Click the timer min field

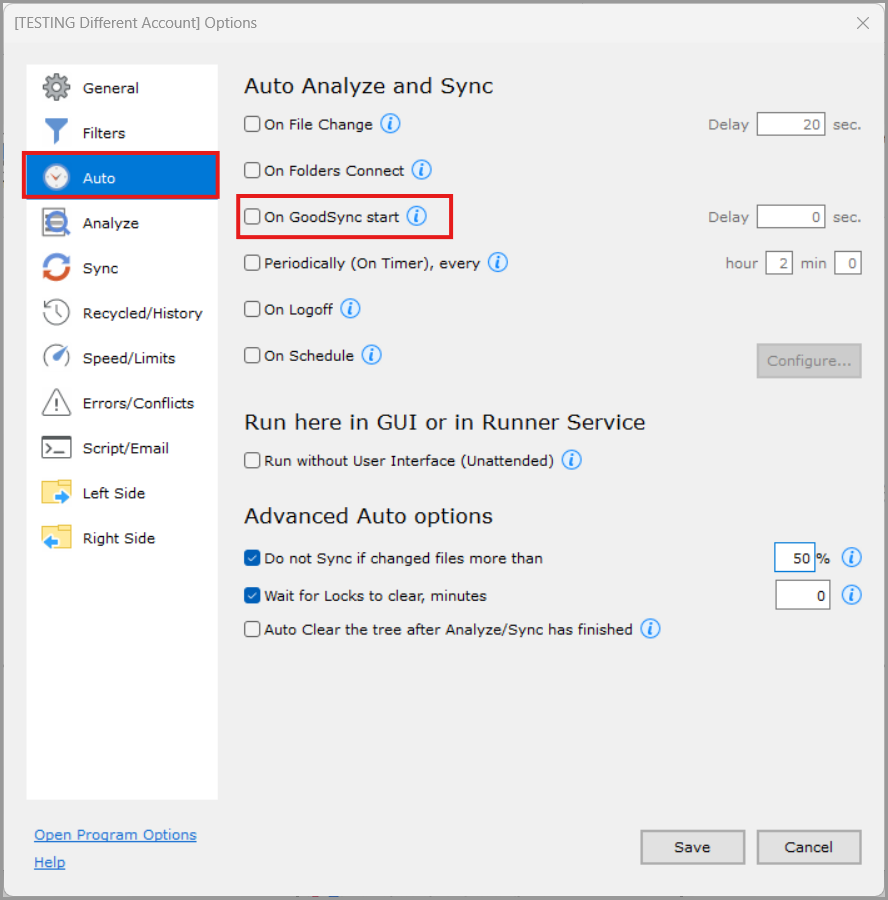pos(848,263)
